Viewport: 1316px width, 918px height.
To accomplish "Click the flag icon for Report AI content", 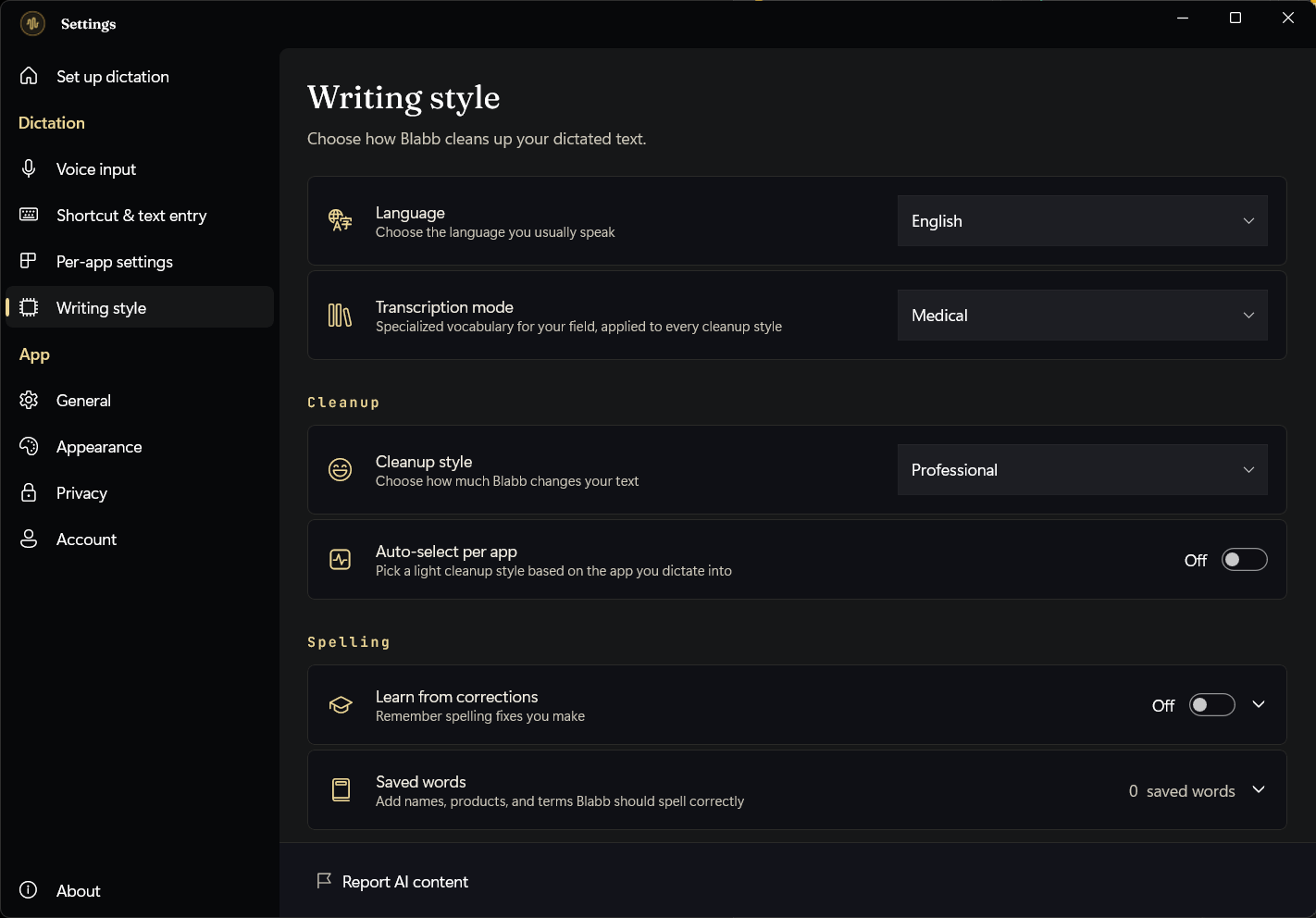I will click(x=324, y=881).
